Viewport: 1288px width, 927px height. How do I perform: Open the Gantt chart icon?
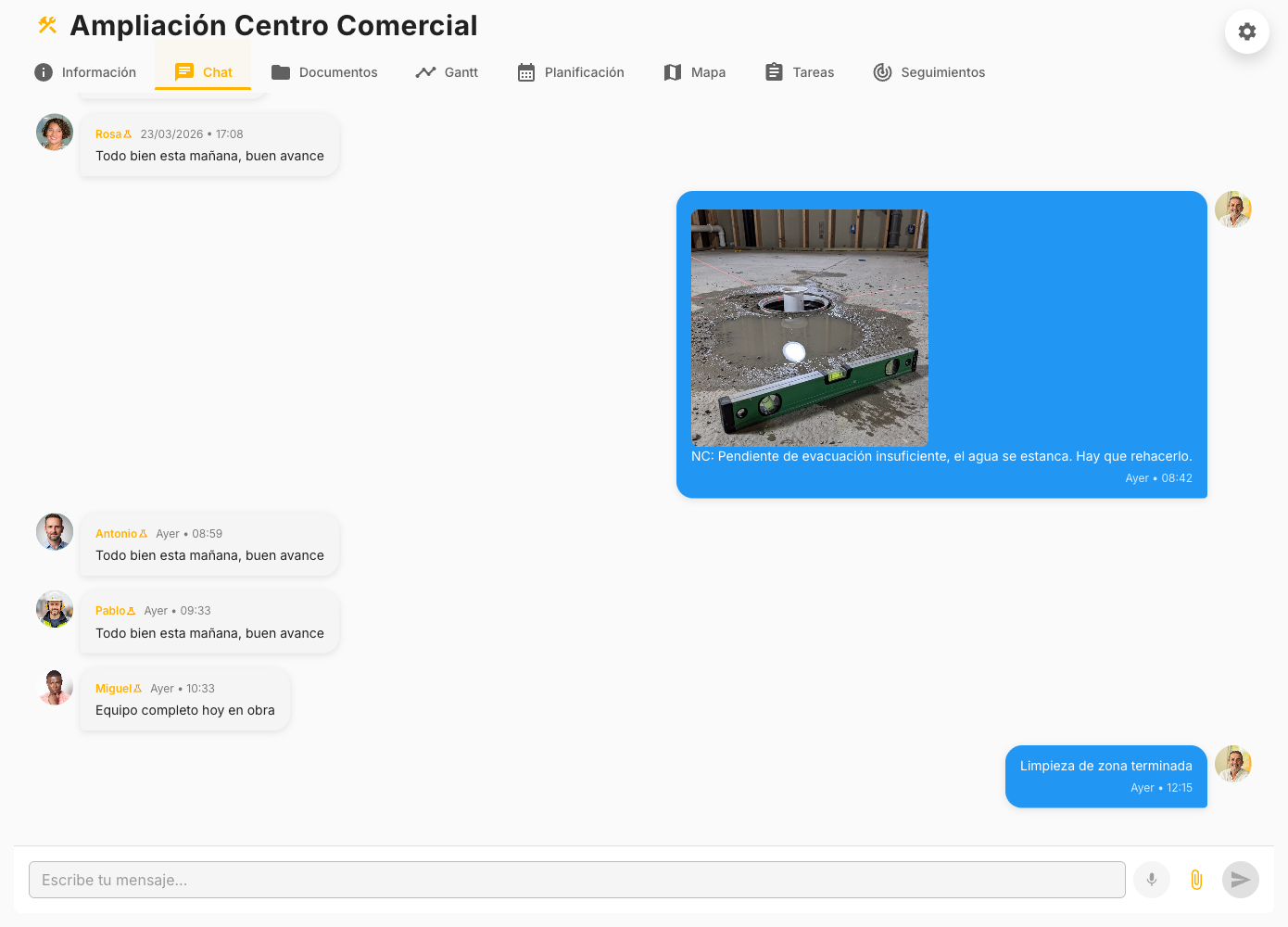(426, 71)
